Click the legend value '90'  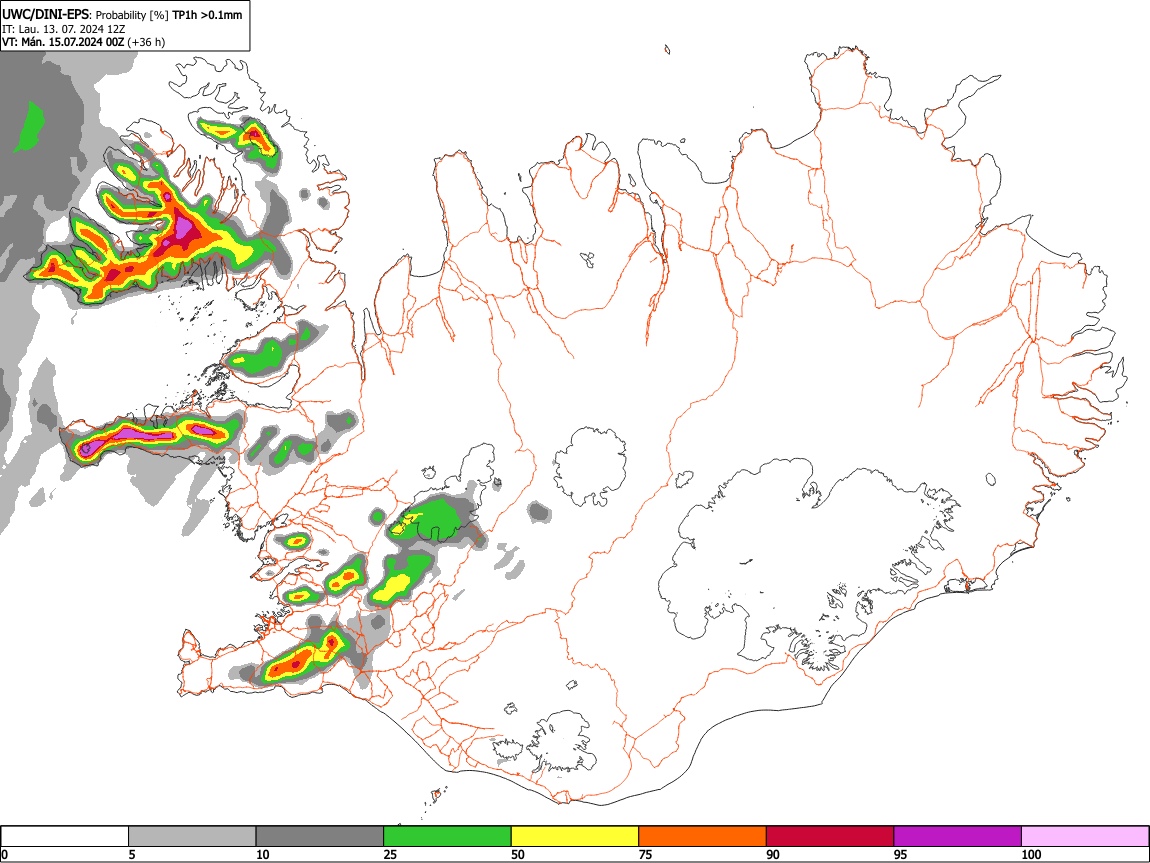click(773, 854)
